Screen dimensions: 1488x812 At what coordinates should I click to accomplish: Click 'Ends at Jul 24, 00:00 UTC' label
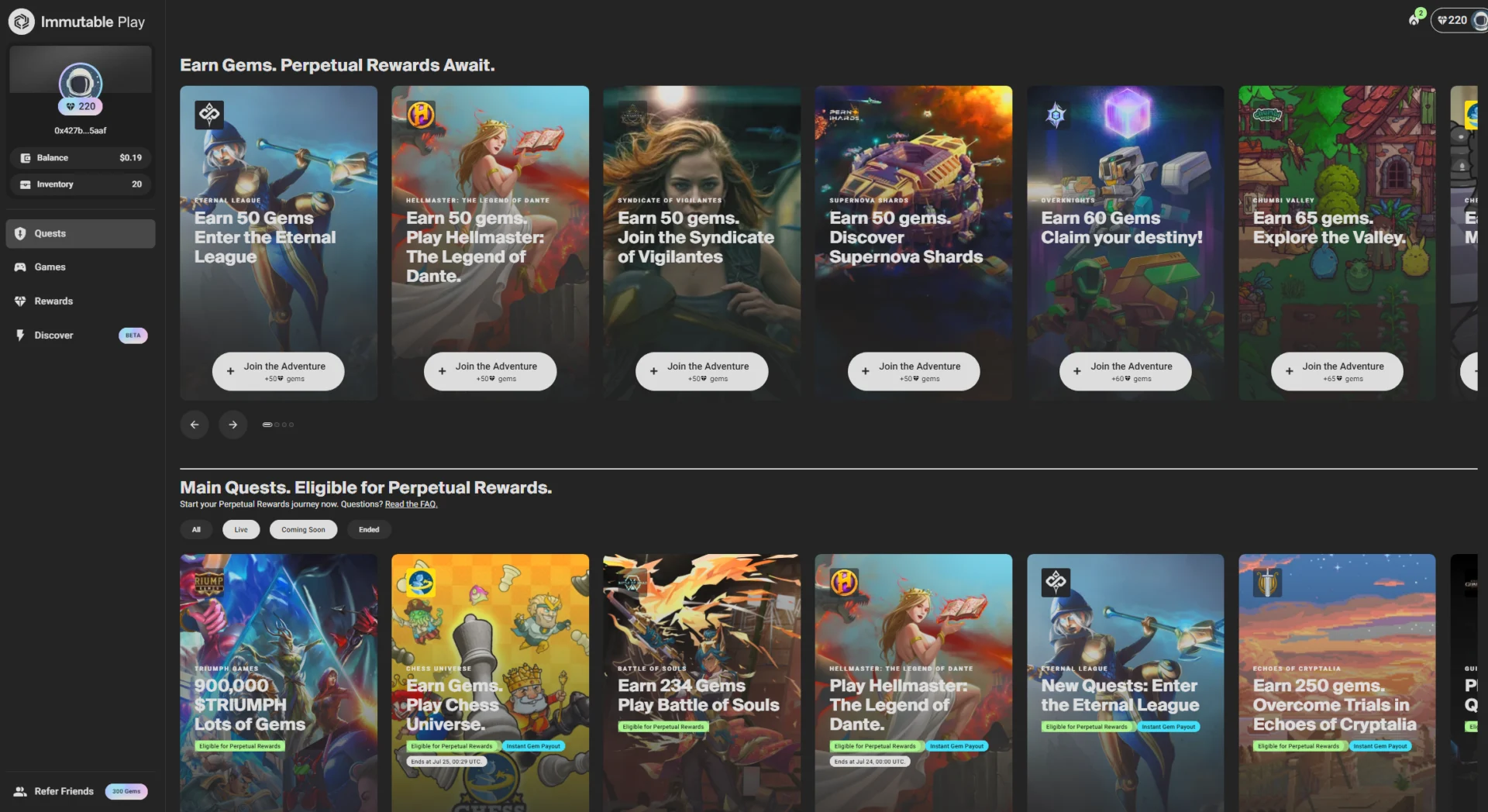click(870, 762)
